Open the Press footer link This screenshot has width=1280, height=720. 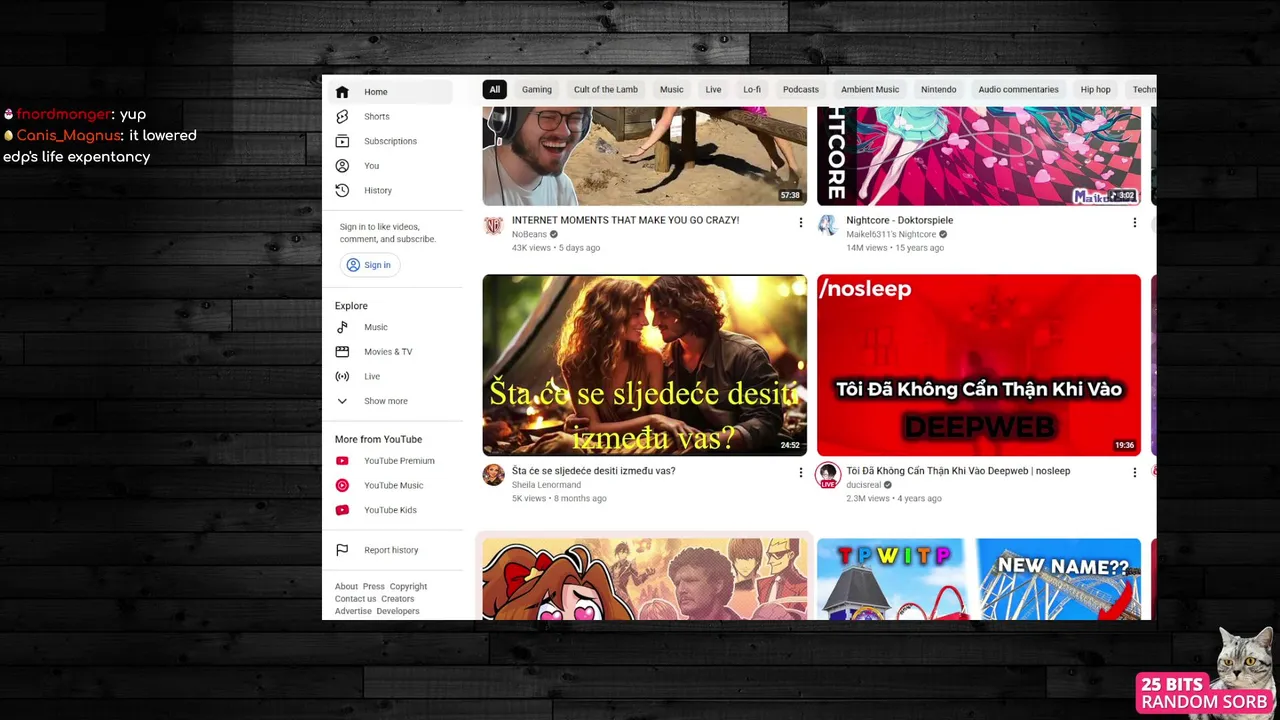point(374,587)
